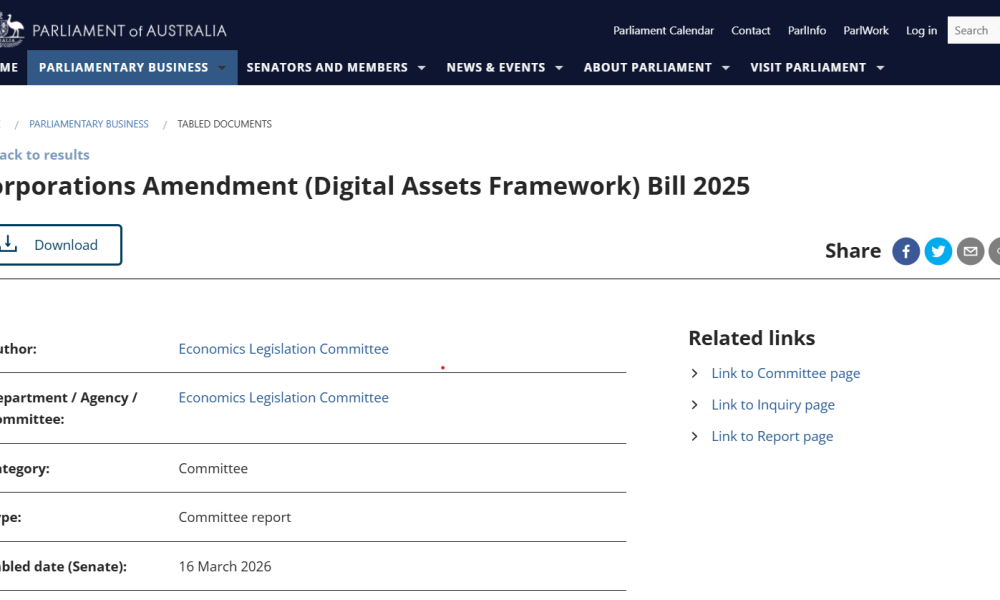Image resolution: width=1000 pixels, height=600 pixels.
Task: Share the page on Facebook
Action: tap(906, 251)
